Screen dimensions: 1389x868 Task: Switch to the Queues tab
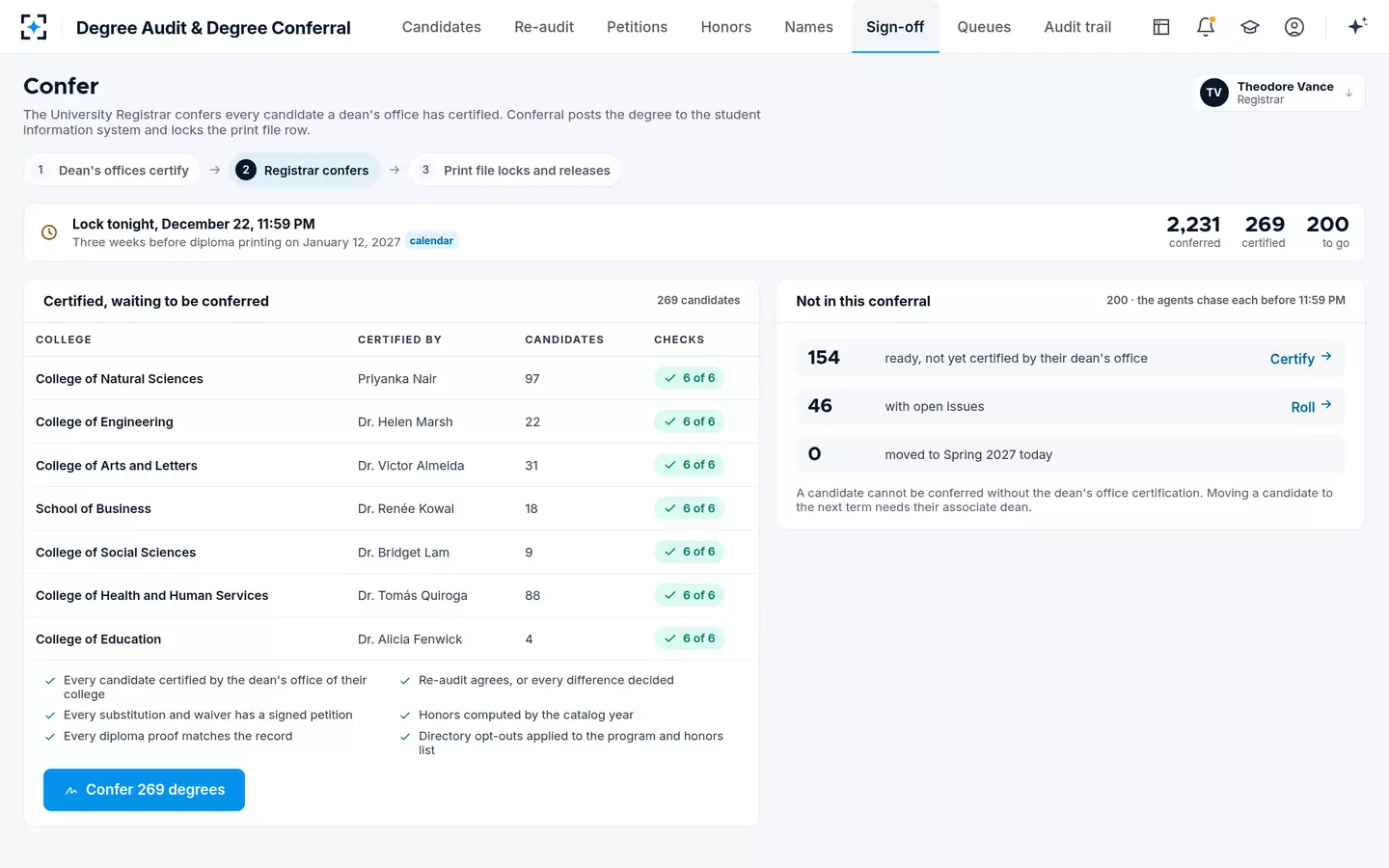(x=984, y=27)
